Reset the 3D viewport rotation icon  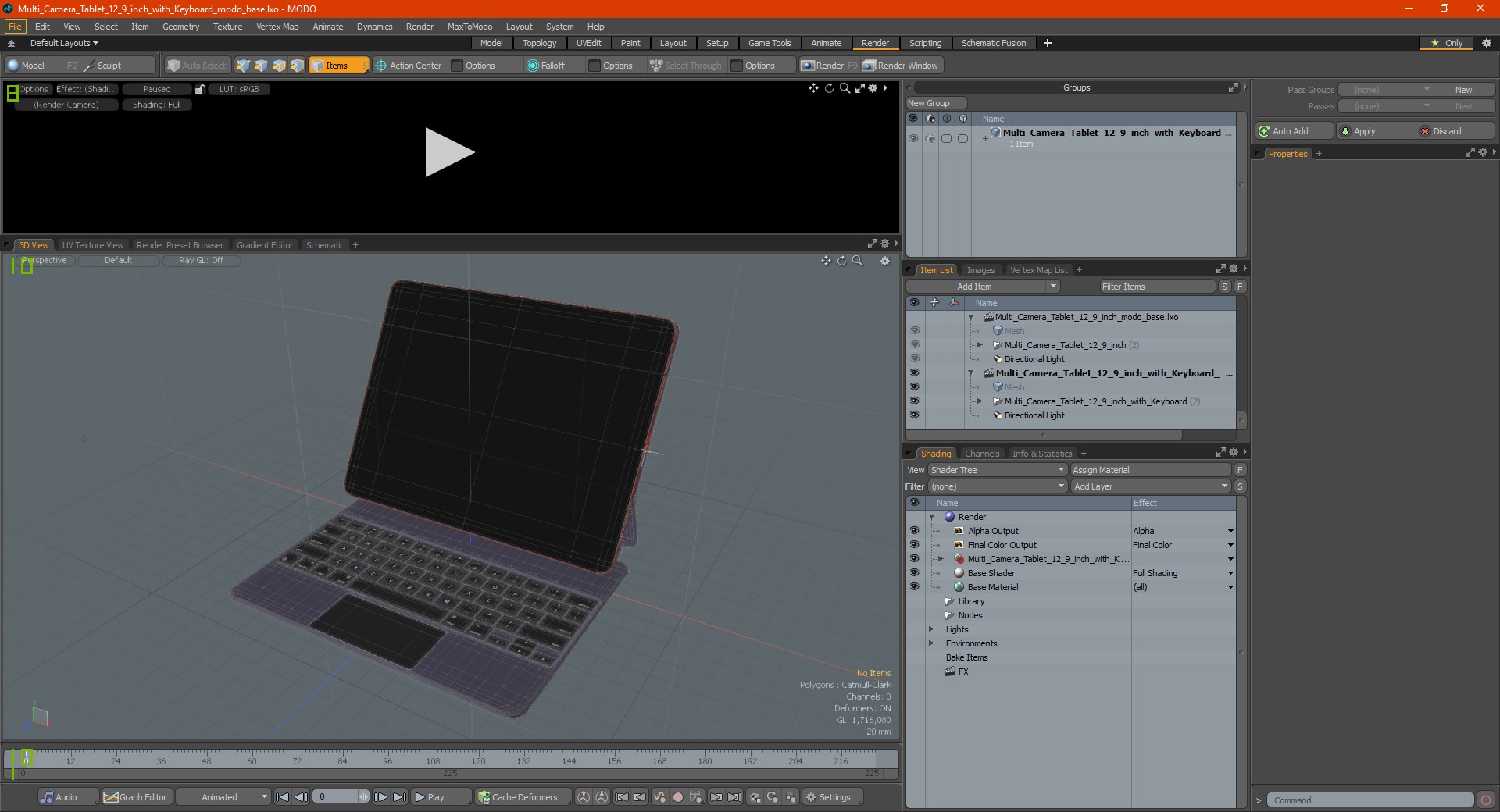[841, 261]
